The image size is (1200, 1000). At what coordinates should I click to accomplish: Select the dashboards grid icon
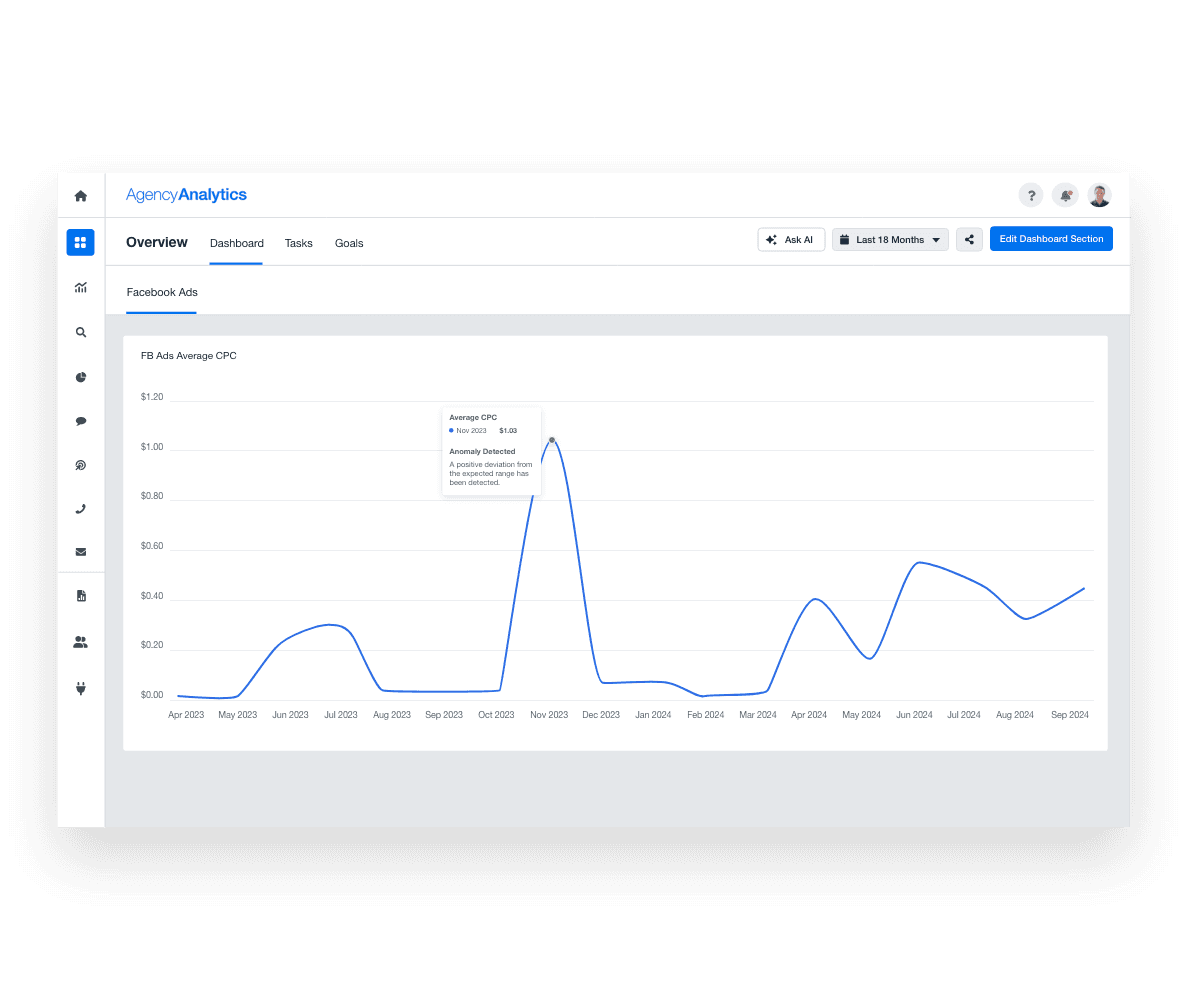80,242
